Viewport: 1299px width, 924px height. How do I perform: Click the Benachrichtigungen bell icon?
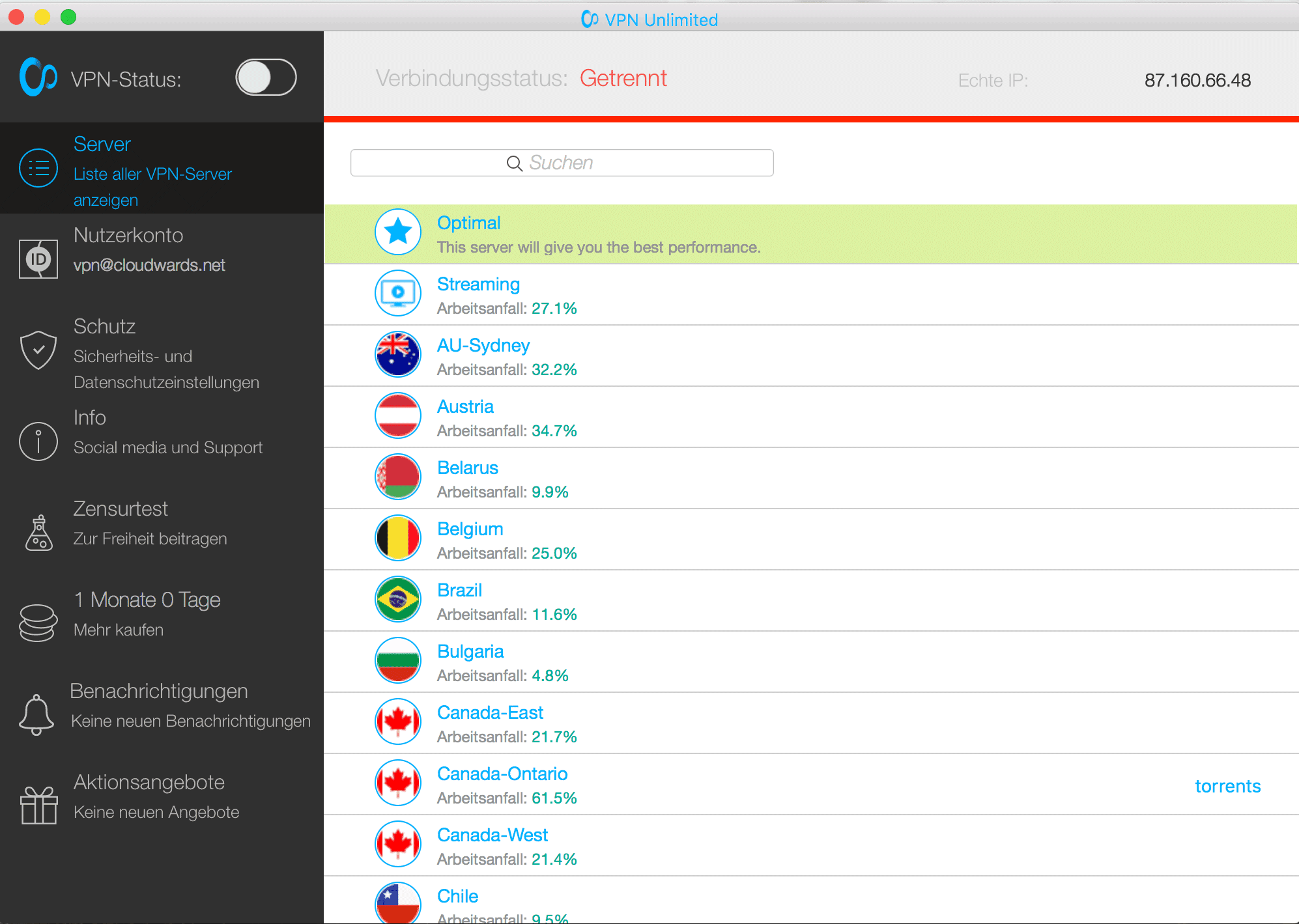[36, 714]
